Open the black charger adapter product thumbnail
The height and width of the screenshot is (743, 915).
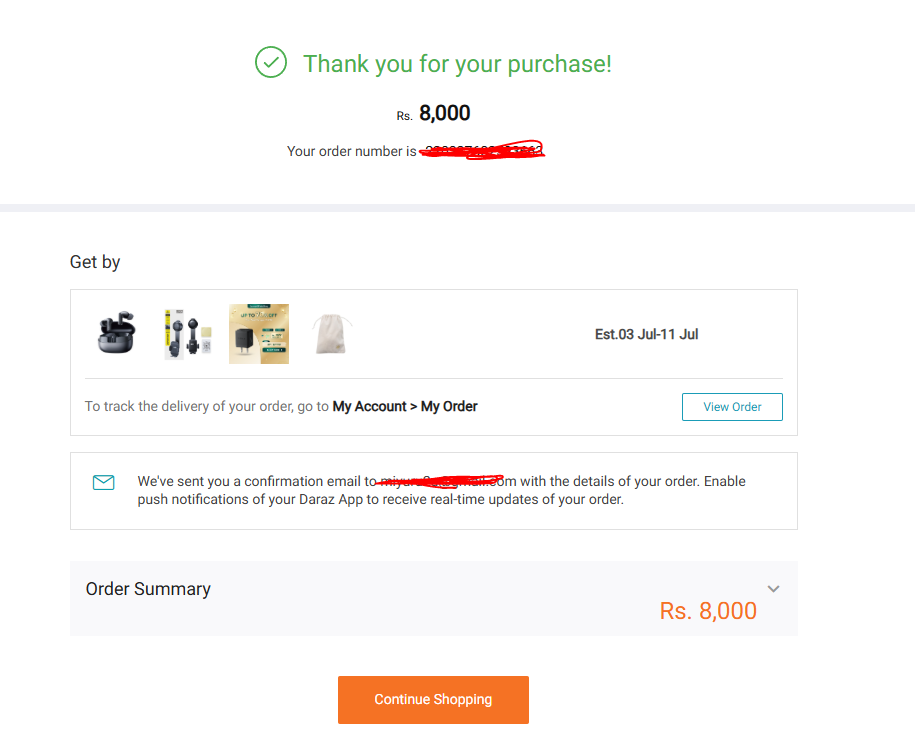(259, 334)
